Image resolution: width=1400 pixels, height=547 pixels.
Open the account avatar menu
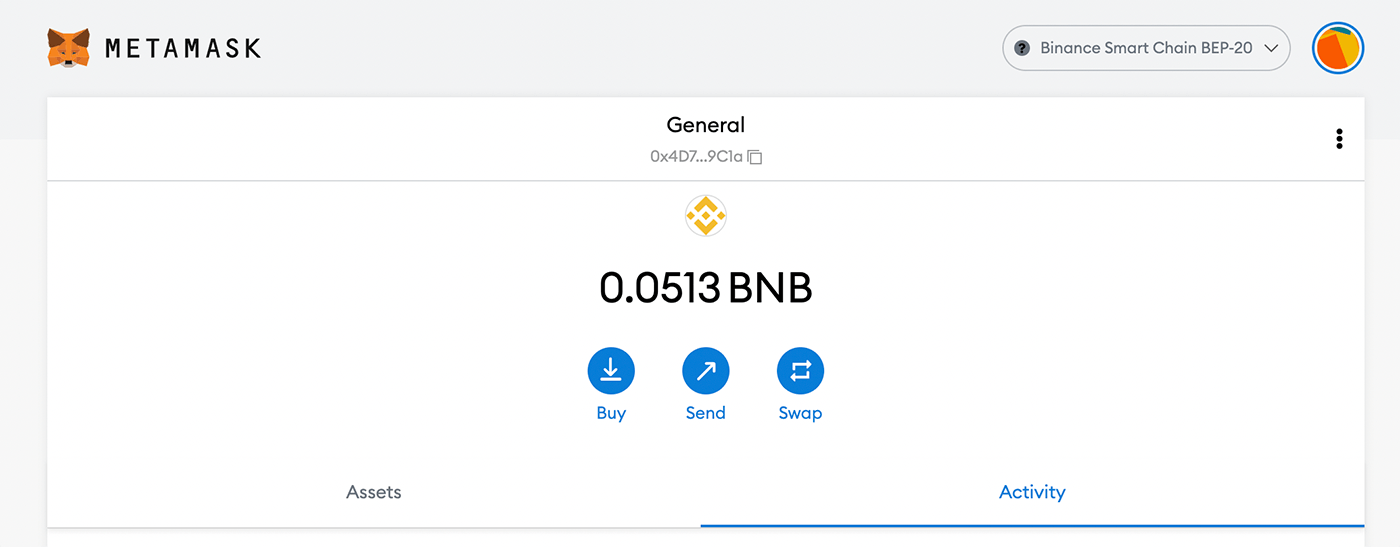[1338, 48]
